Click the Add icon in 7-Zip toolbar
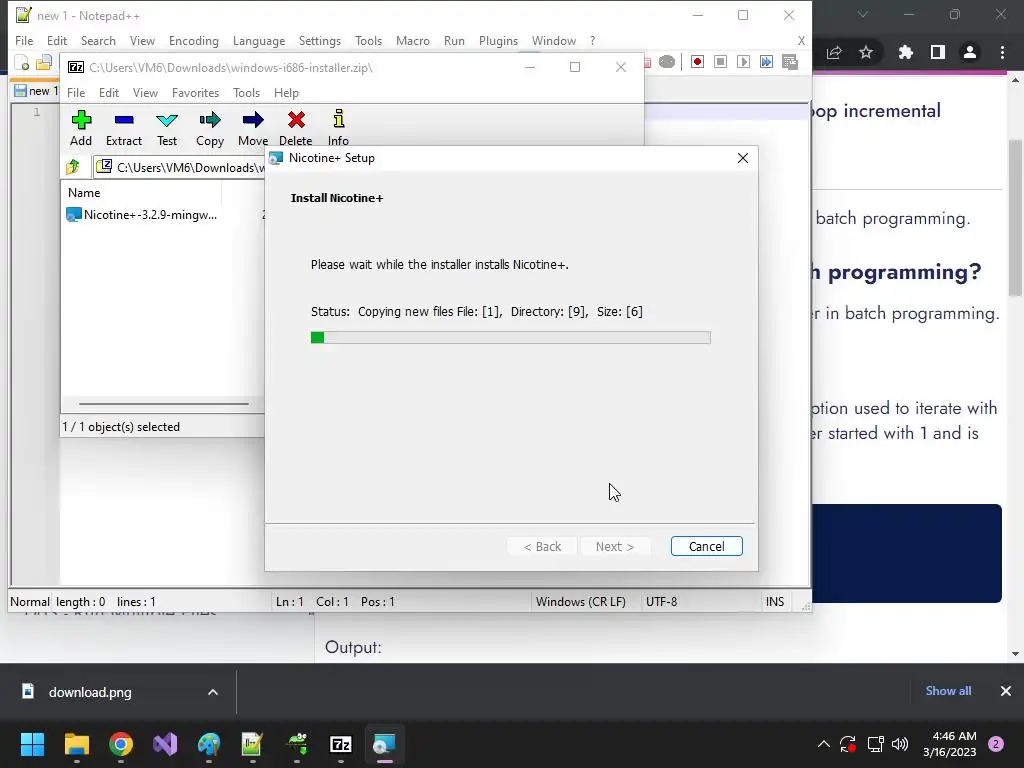 click(x=81, y=128)
